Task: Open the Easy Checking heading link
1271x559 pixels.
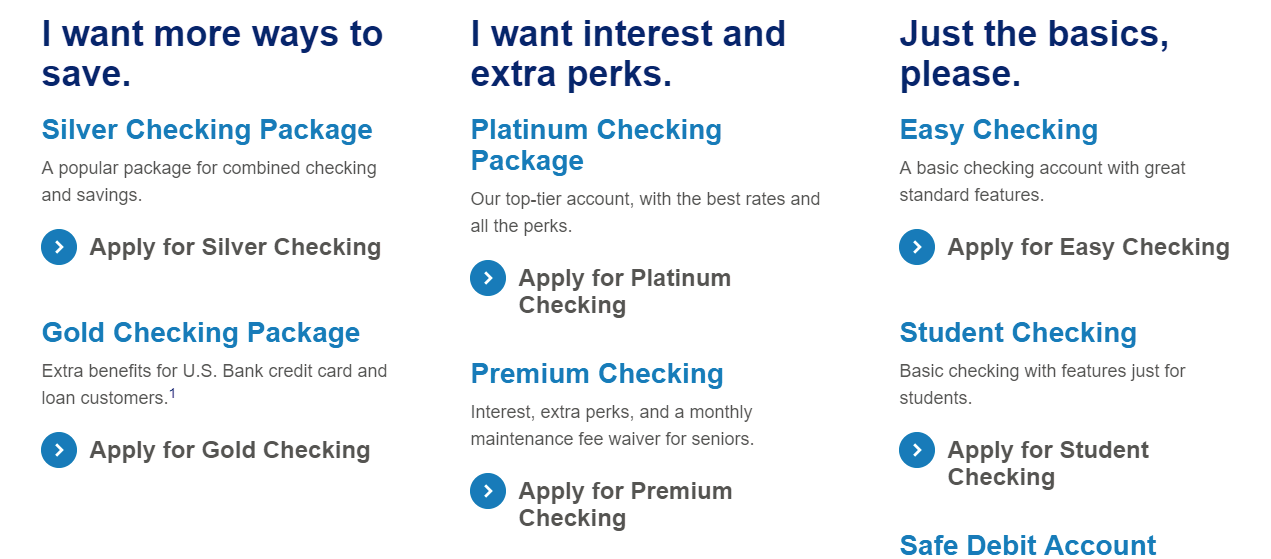Action: [999, 130]
